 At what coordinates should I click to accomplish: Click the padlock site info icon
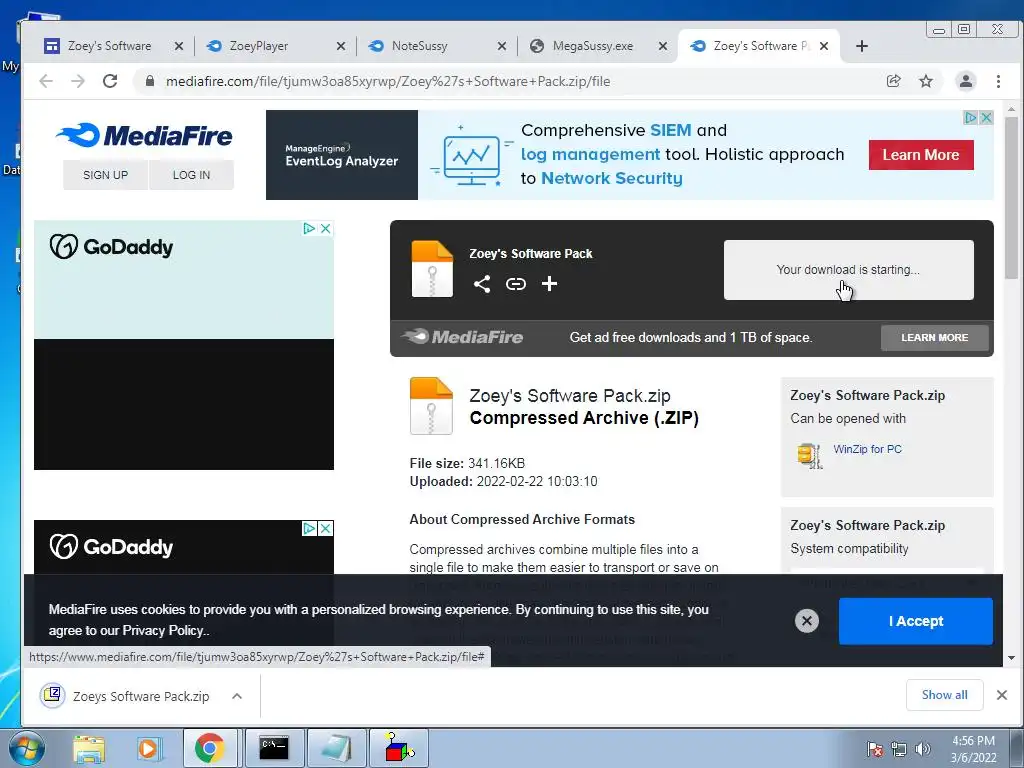tap(150, 81)
